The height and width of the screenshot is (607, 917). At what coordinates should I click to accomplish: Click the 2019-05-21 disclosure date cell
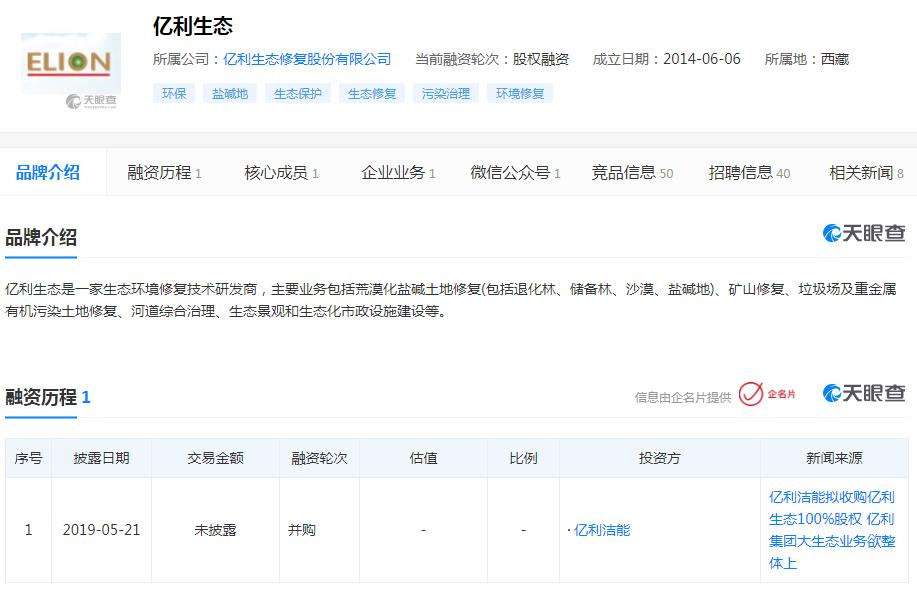[x=101, y=530]
